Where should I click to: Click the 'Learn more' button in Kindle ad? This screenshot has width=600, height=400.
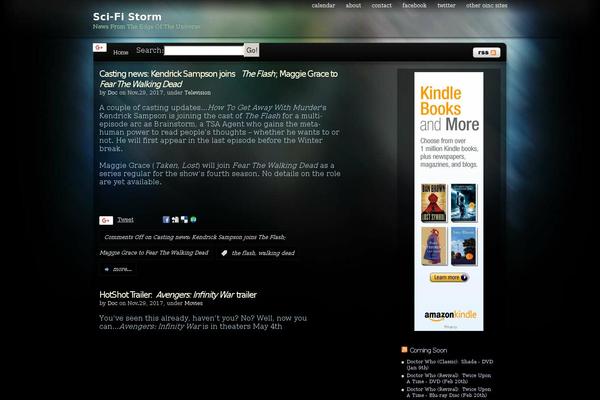coord(449,278)
